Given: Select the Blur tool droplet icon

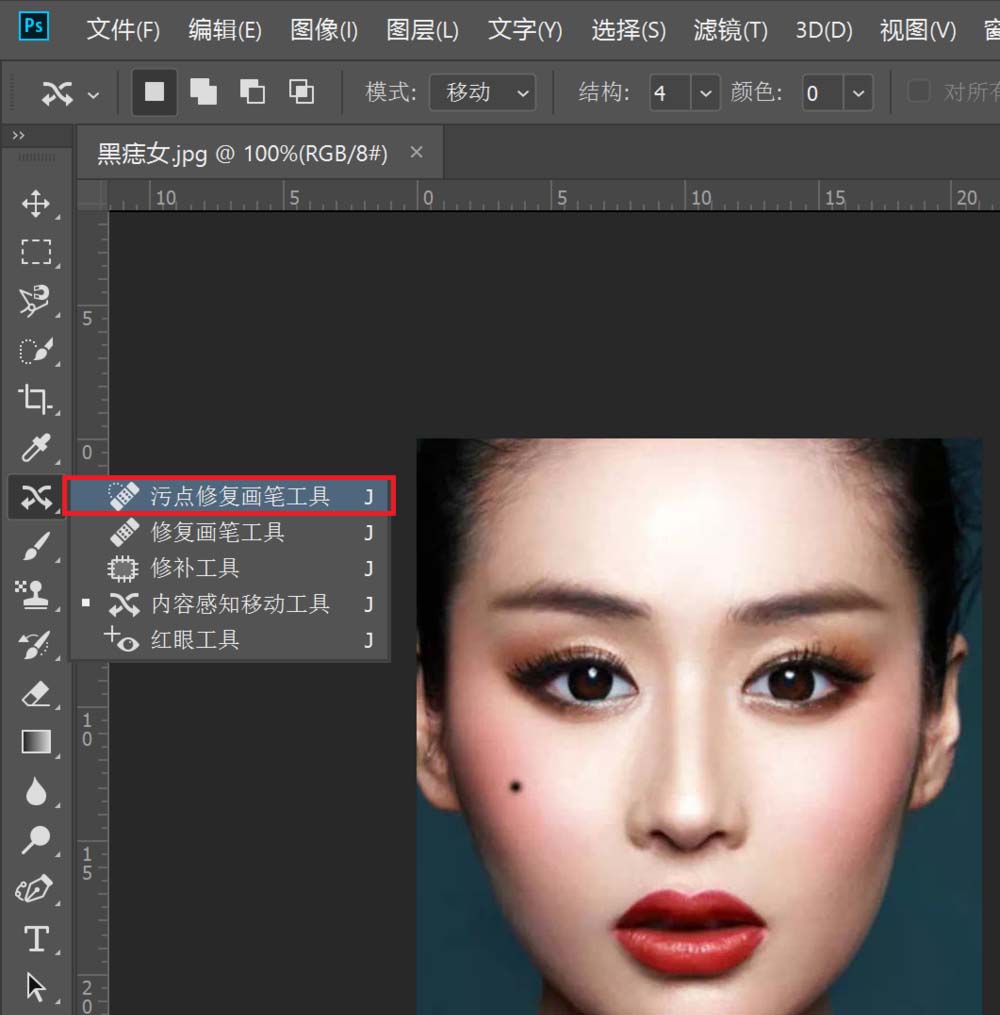Looking at the screenshot, I should [36, 792].
